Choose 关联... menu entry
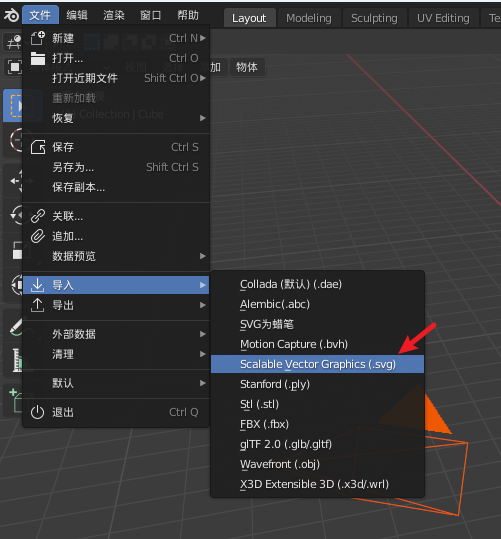This screenshot has height=539, width=501. (x=116, y=217)
